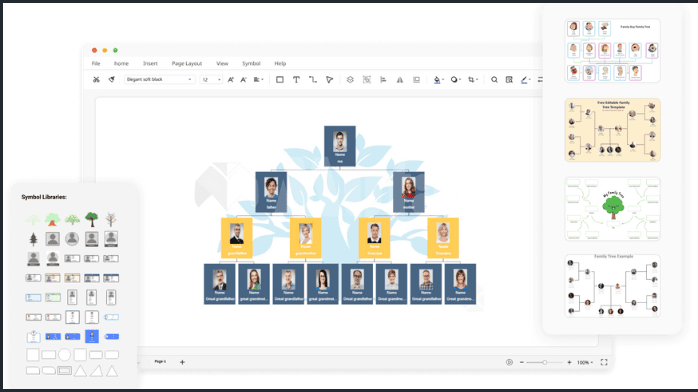The height and width of the screenshot is (392, 698).
Task: Open the 'My Family Tree' green tree template
Action: coord(613,209)
